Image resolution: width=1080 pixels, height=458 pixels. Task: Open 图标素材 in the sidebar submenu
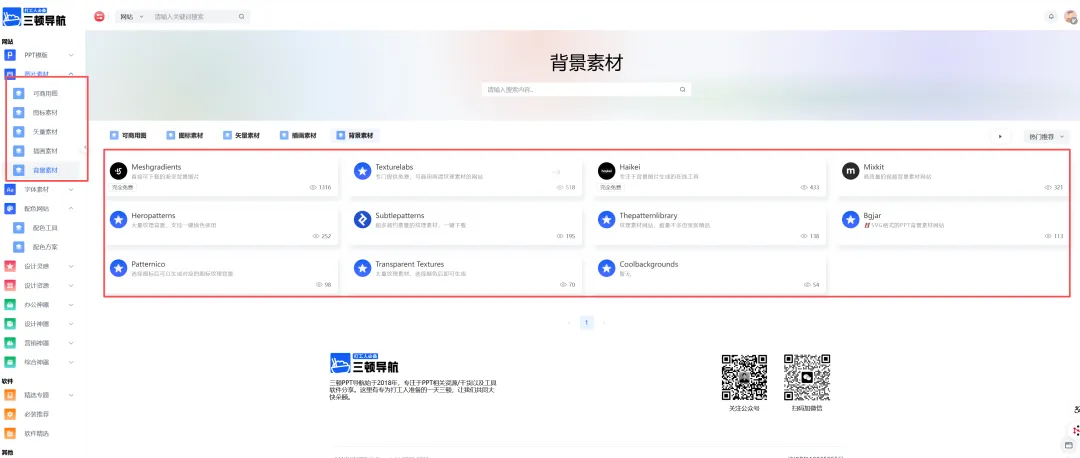45,112
